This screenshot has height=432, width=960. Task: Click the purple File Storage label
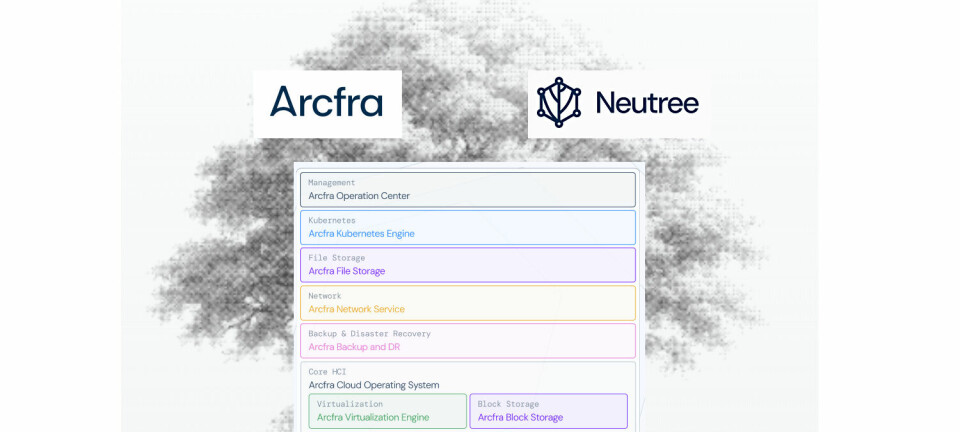pos(336,258)
